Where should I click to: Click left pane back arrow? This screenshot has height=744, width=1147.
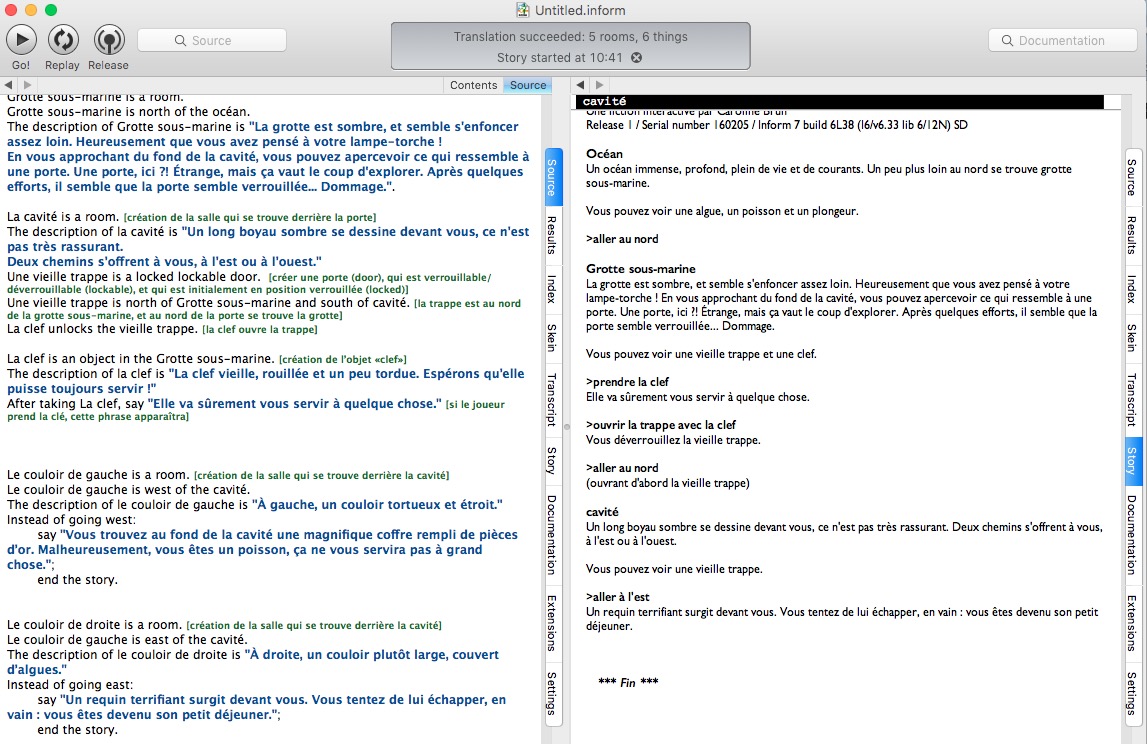[x=10, y=85]
